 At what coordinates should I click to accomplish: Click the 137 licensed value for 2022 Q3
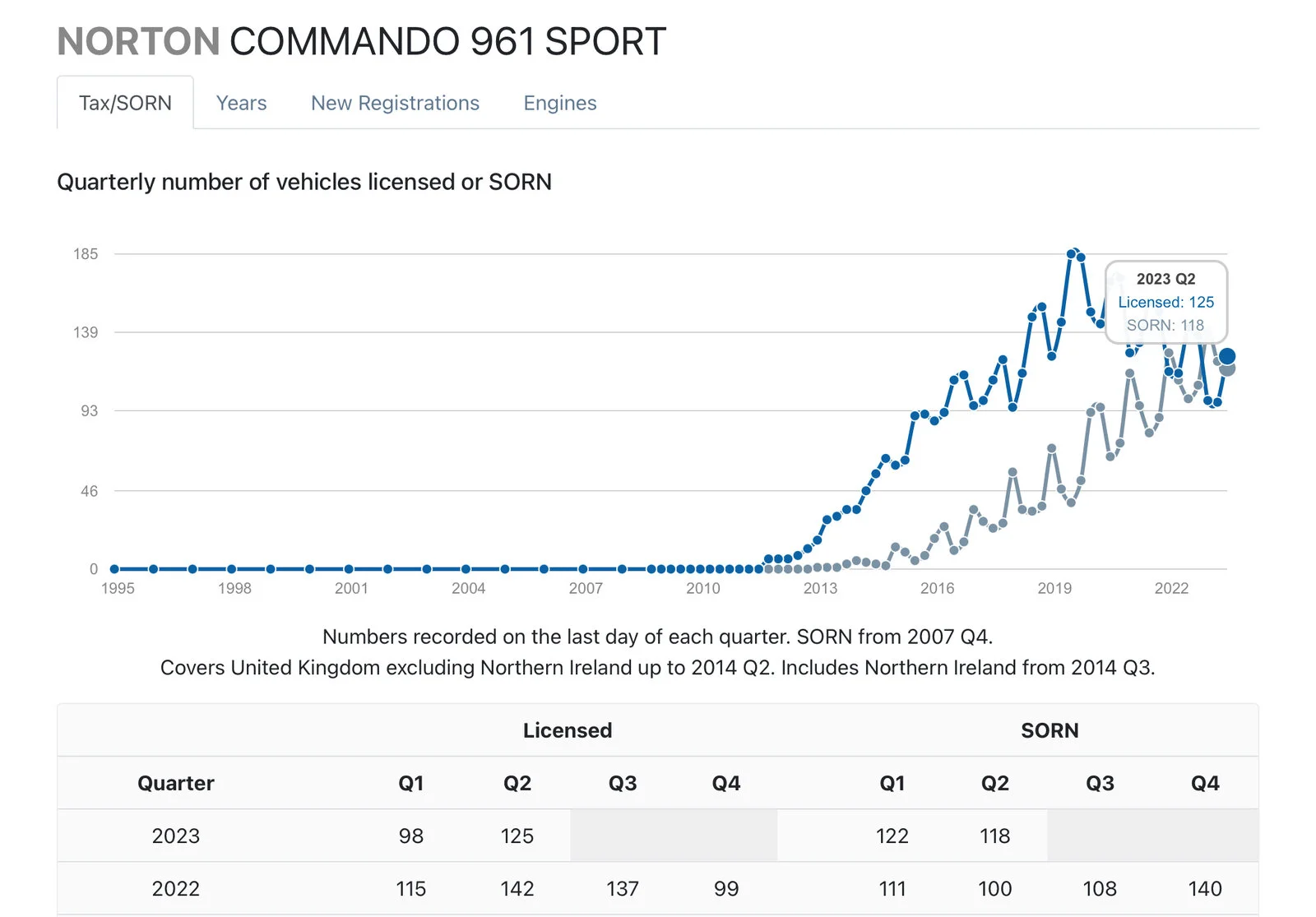[622, 888]
